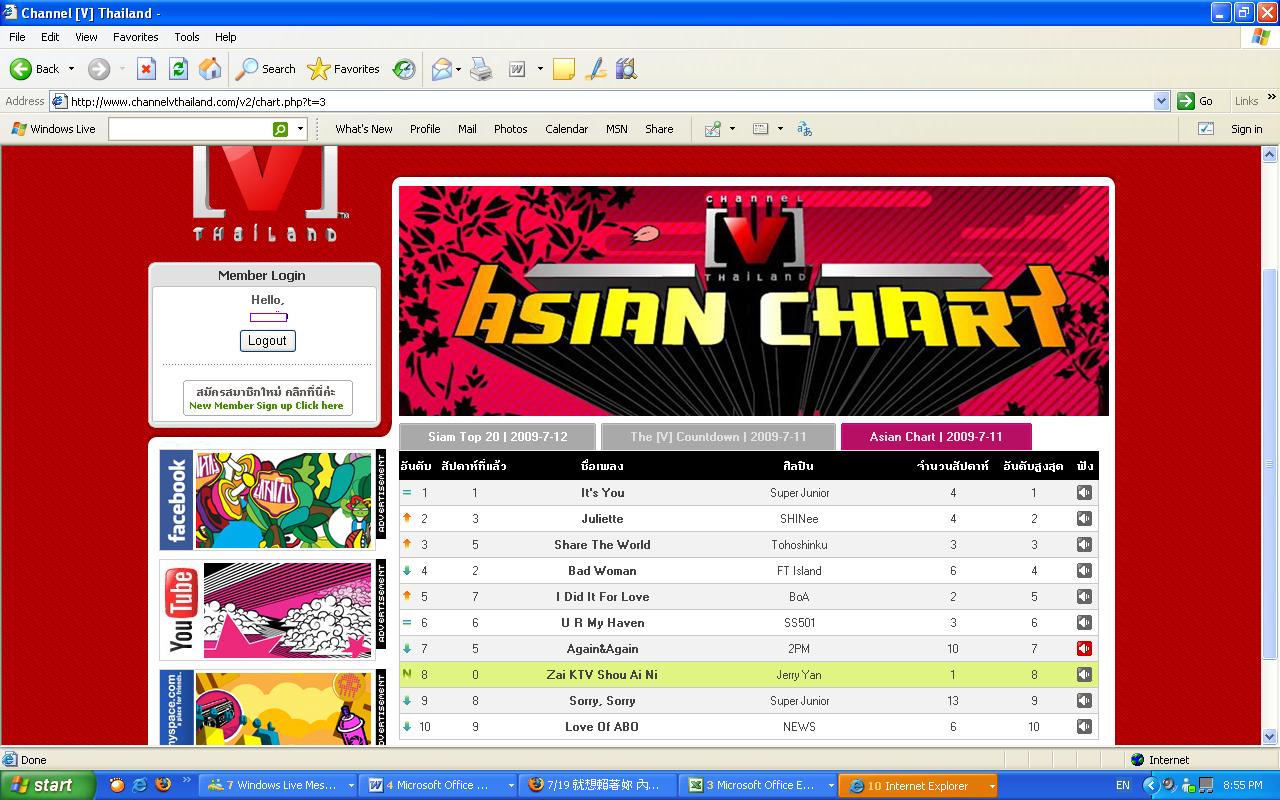Open the Back button dropdown arrow
The image size is (1280, 800).
click(x=71, y=69)
